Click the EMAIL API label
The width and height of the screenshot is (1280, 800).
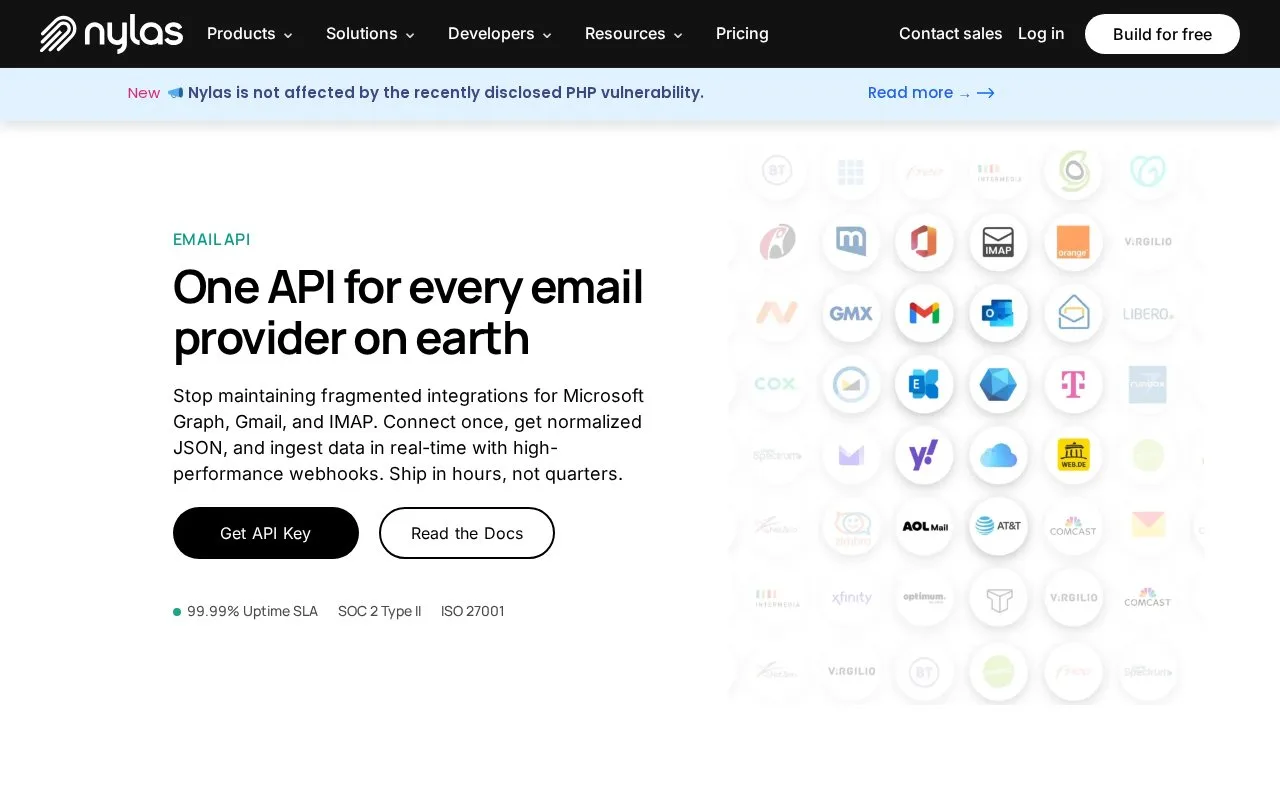coord(211,240)
